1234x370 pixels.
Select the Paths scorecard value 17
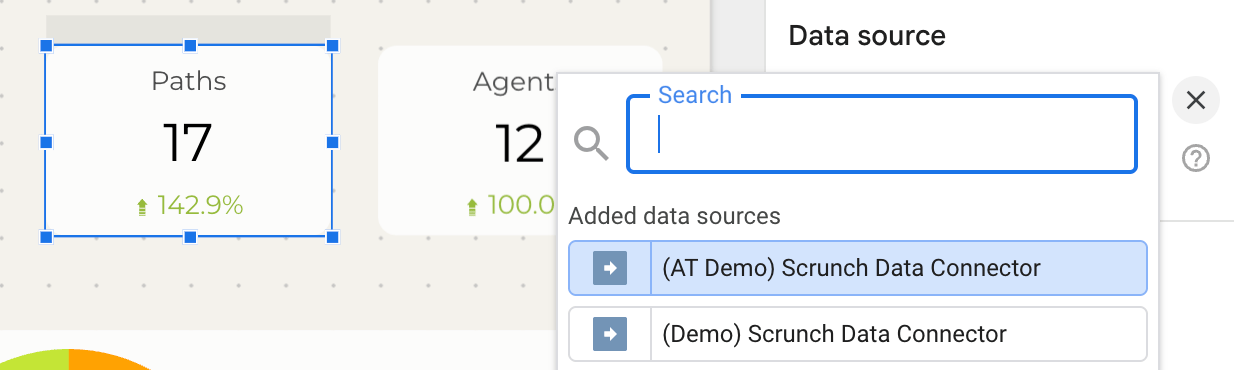[188, 143]
